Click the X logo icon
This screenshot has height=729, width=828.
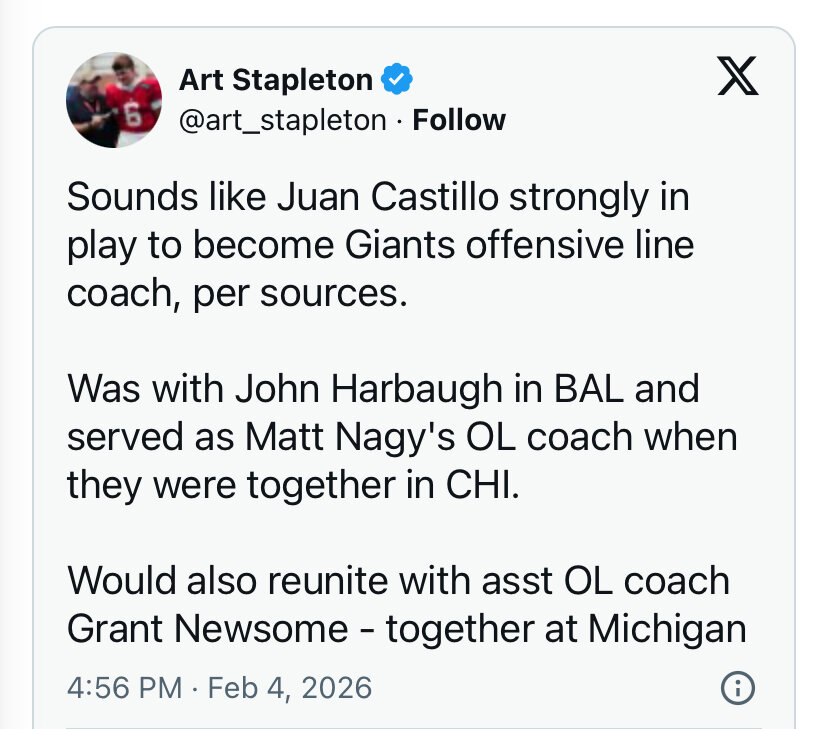tap(738, 78)
